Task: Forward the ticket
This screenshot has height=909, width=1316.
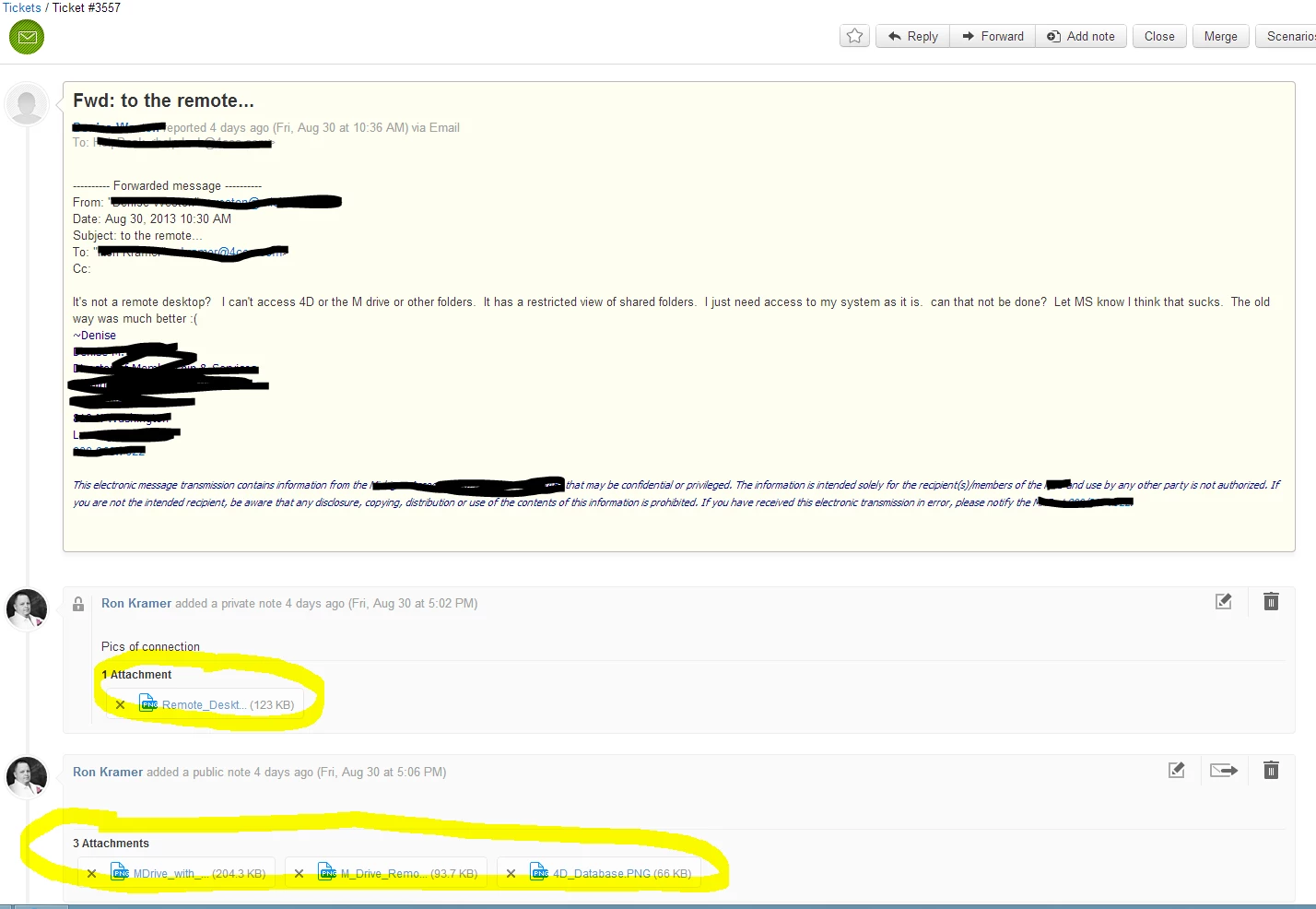Action: click(993, 36)
